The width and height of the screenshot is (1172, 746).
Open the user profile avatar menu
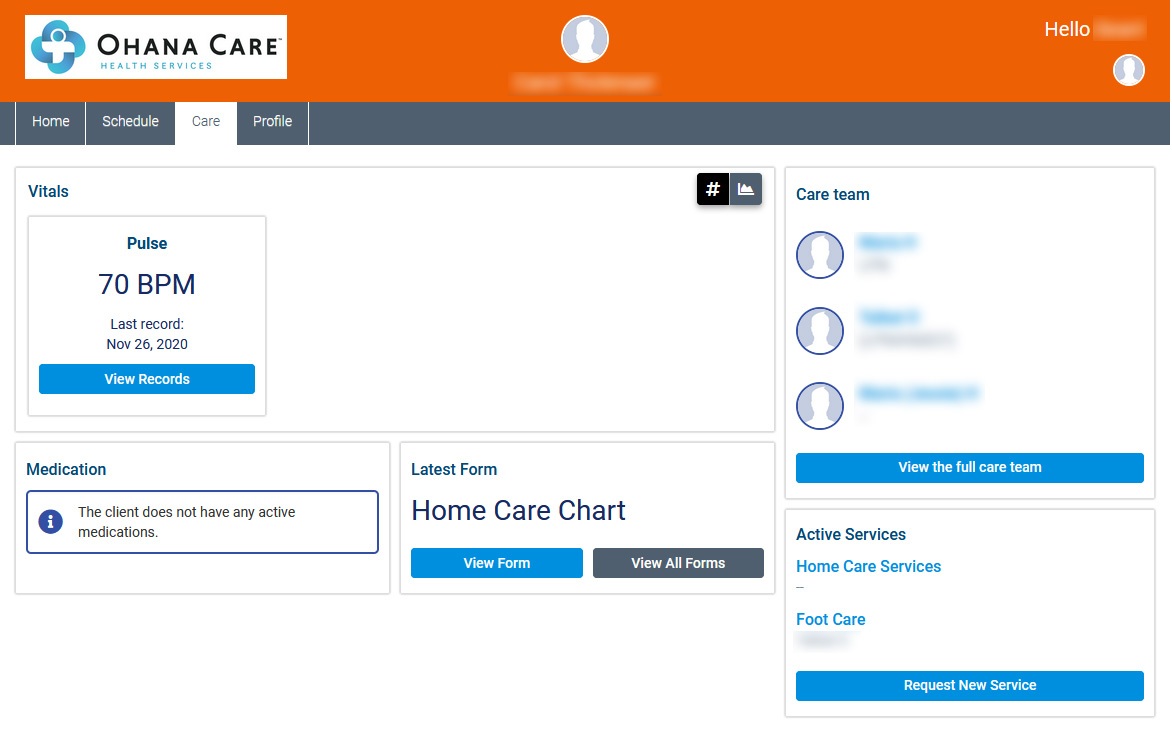pos(1128,70)
